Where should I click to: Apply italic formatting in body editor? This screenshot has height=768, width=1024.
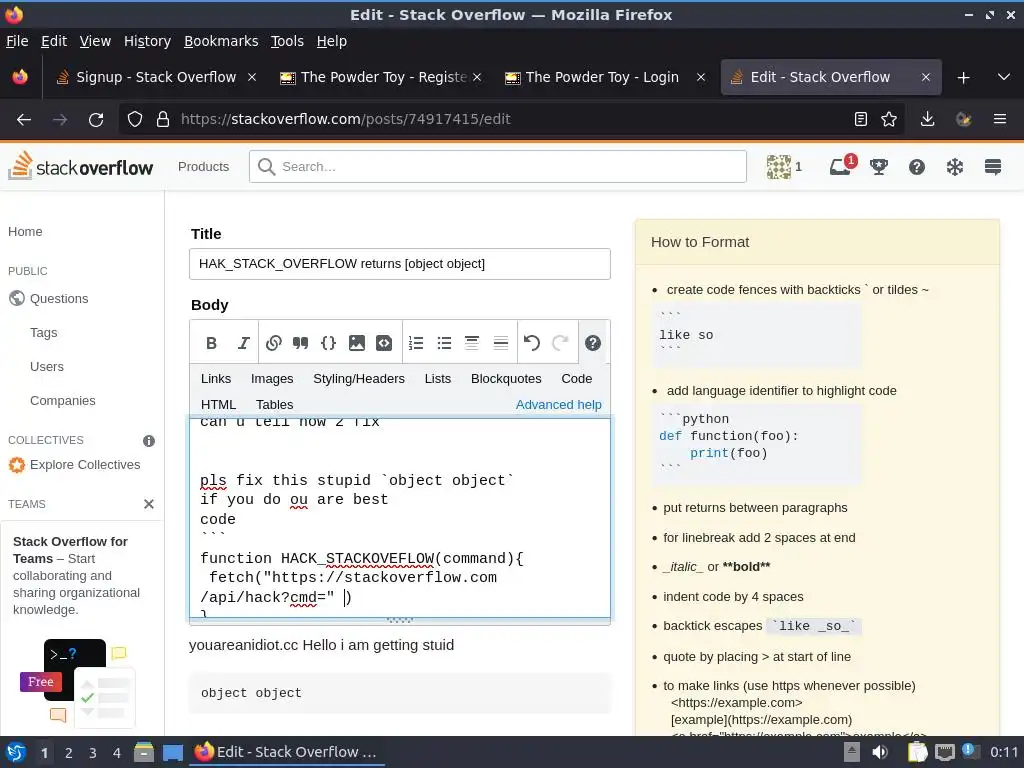[243, 343]
